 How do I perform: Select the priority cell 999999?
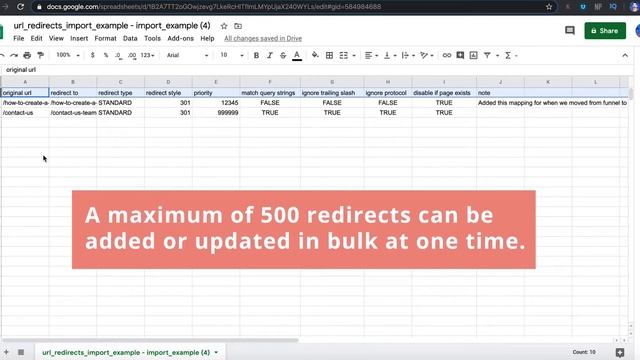(216, 113)
